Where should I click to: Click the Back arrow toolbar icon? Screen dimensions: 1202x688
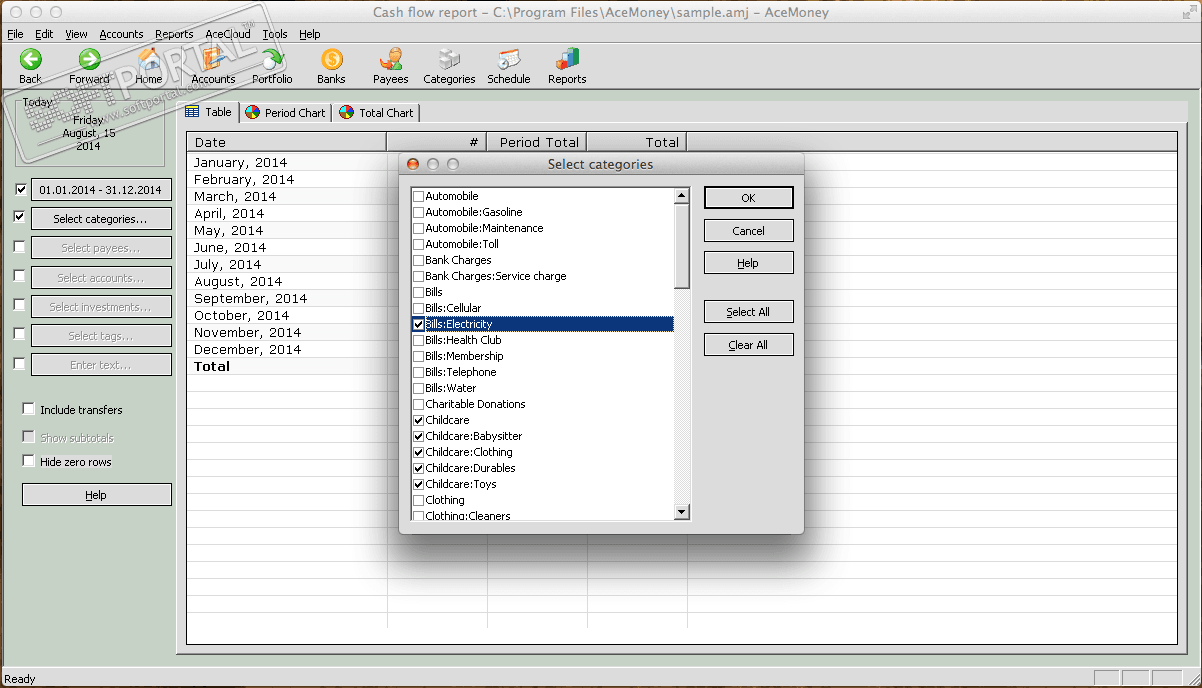point(30,60)
